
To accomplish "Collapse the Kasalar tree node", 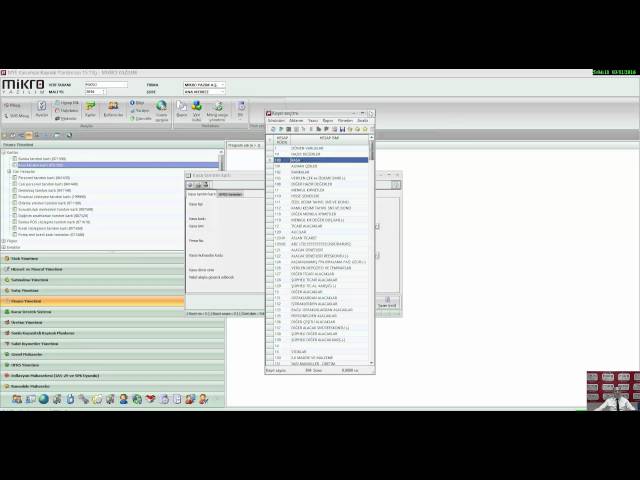I will coord(4,152).
